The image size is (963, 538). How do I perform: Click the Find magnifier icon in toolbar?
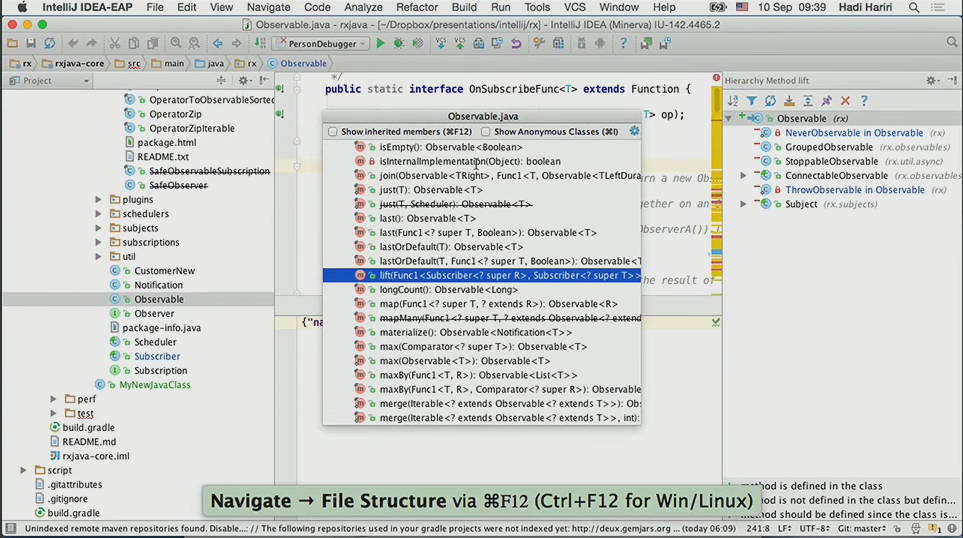pos(176,44)
